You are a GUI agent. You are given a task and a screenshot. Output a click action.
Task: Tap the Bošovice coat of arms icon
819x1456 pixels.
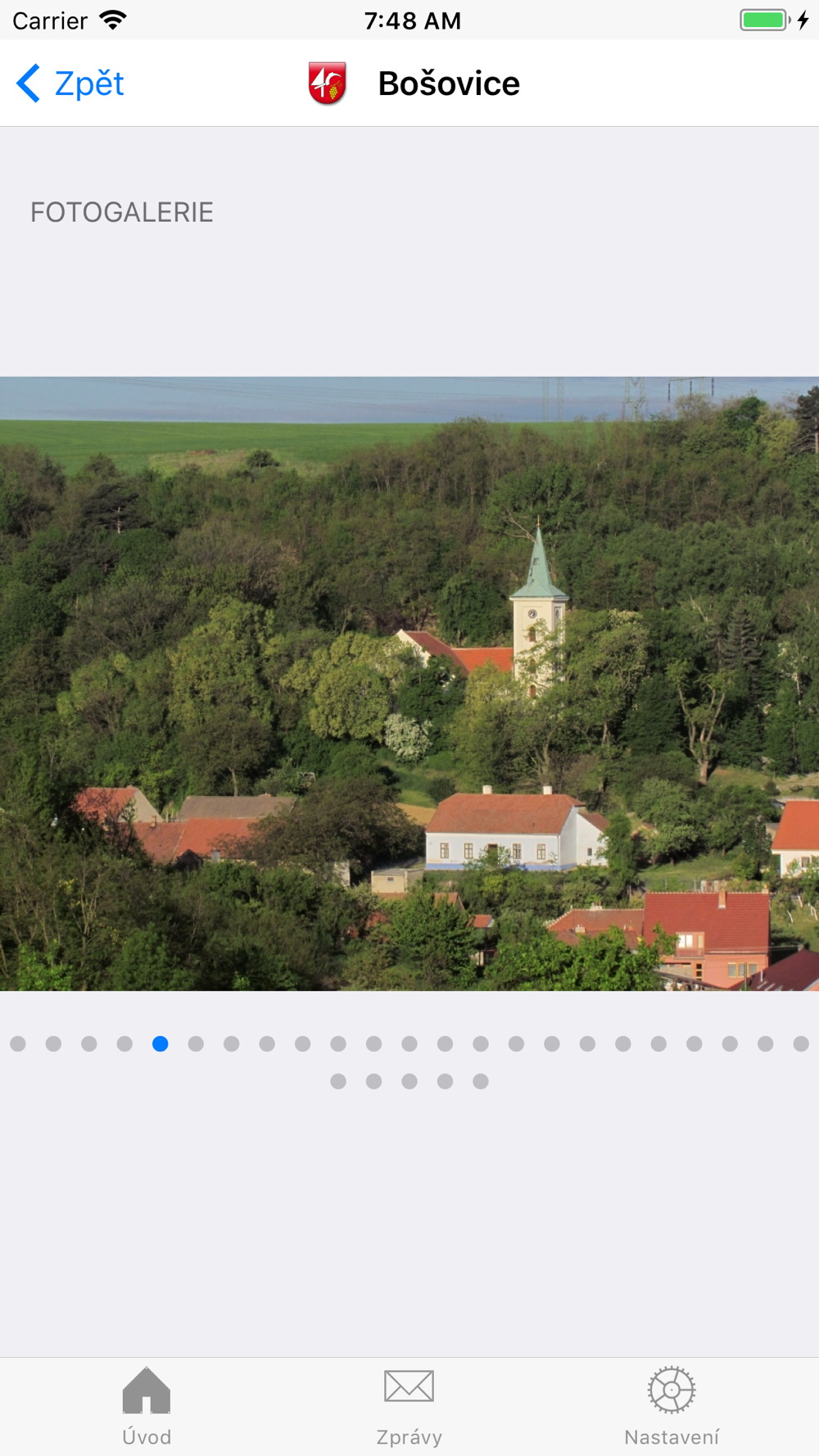coord(327,84)
